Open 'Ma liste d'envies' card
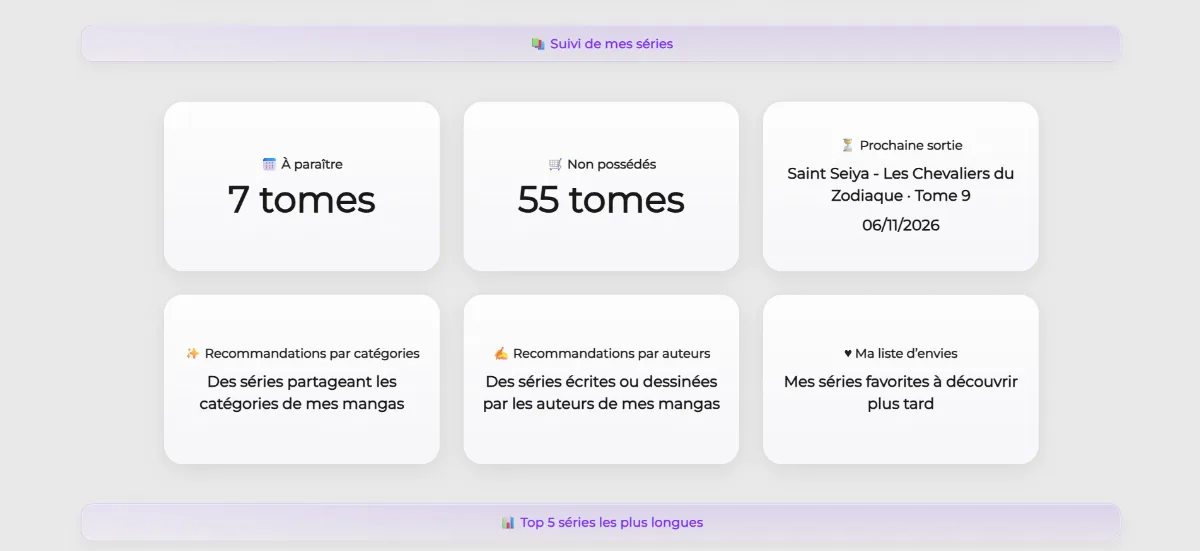 tap(901, 379)
